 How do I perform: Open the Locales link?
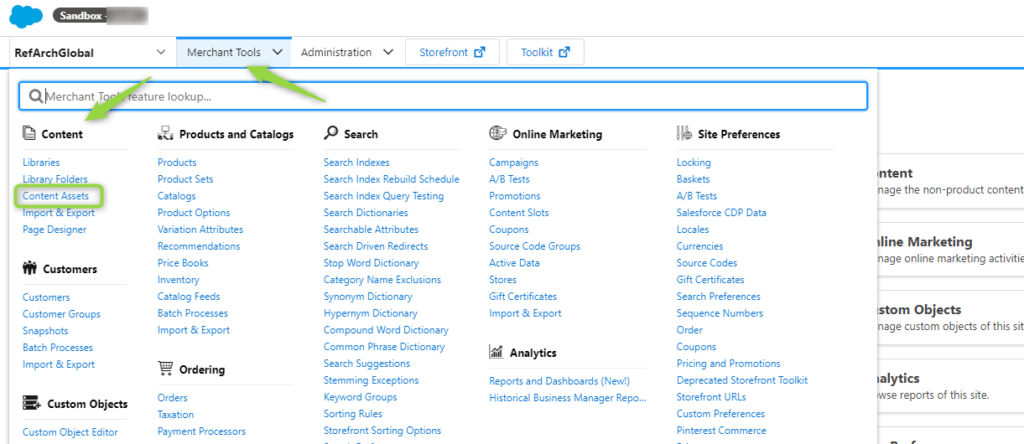(693, 229)
